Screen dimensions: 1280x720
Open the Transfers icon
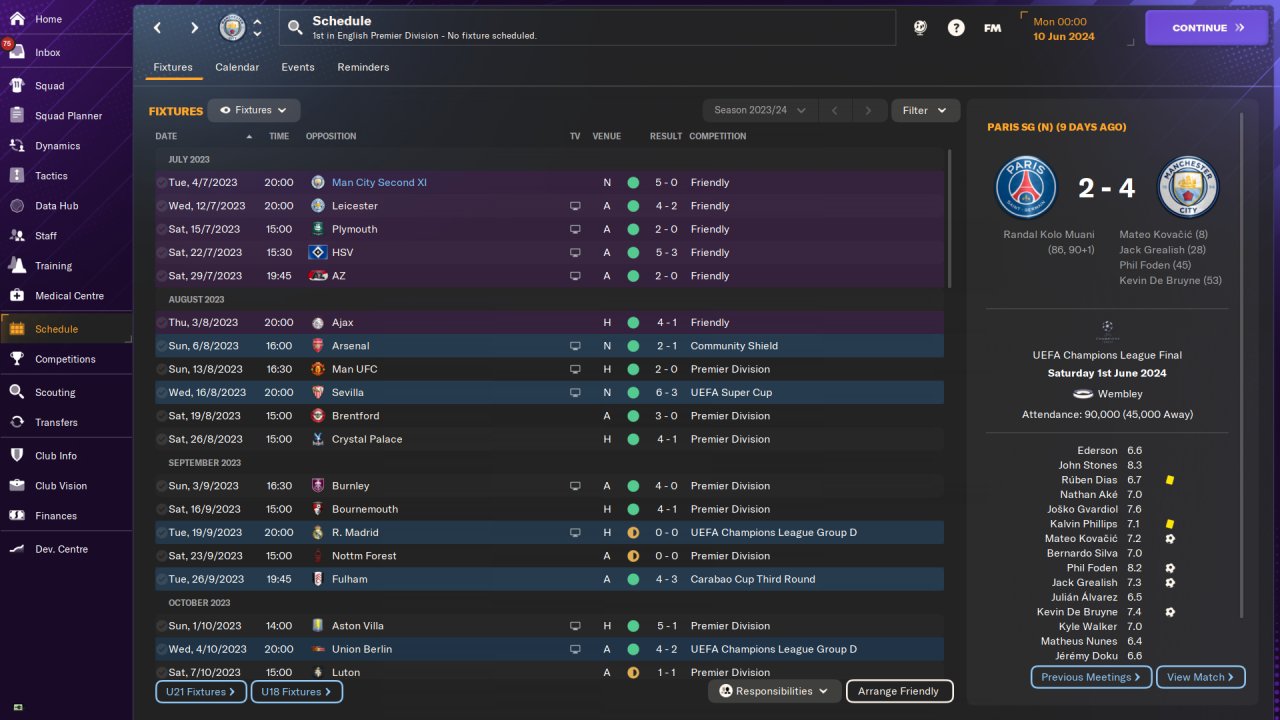point(17,423)
